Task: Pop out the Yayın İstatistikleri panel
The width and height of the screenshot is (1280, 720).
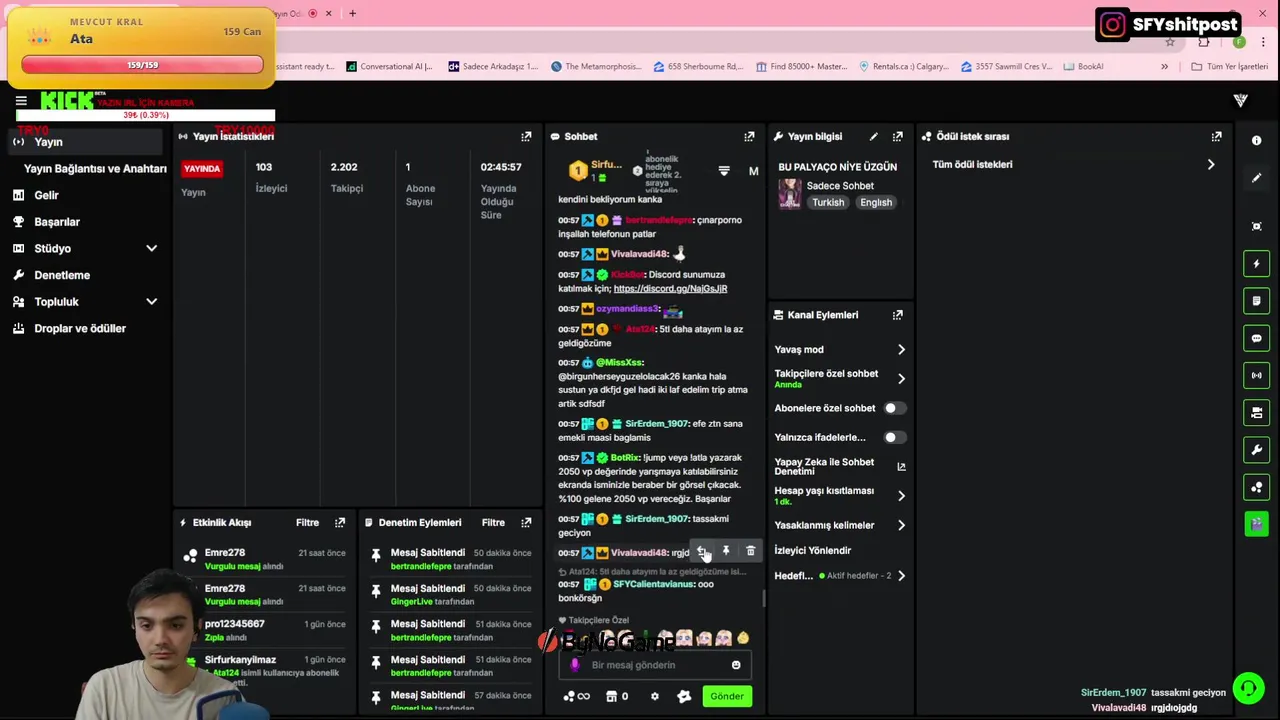Action: (526, 136)
